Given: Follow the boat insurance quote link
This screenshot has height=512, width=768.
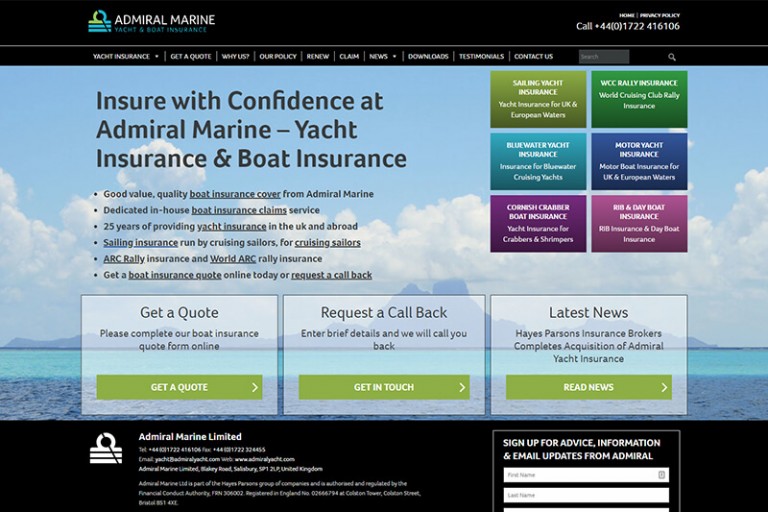Looking at the screenshot, I should (x=175, y=275).
